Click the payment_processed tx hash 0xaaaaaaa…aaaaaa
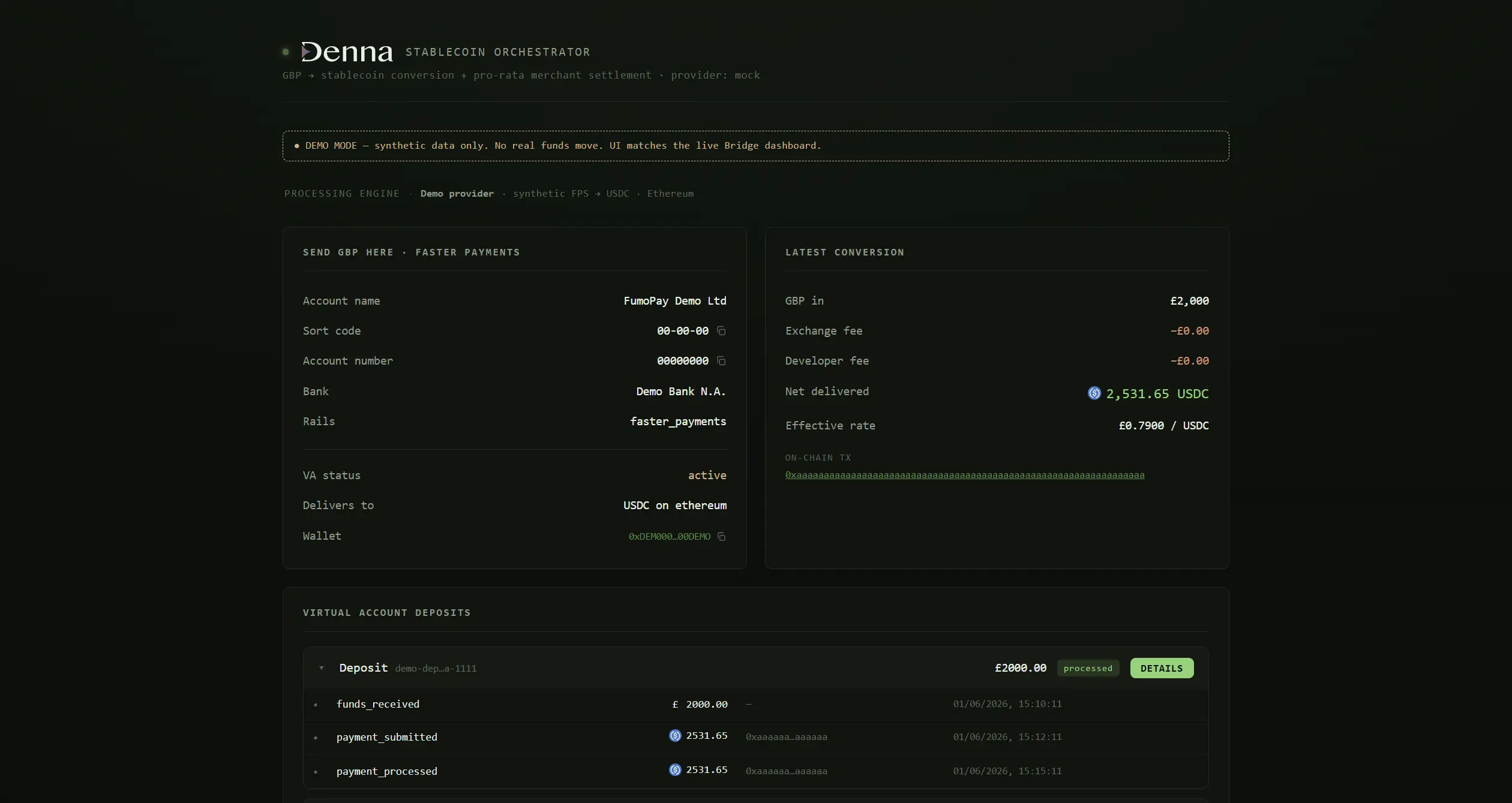 click(786, 771)
